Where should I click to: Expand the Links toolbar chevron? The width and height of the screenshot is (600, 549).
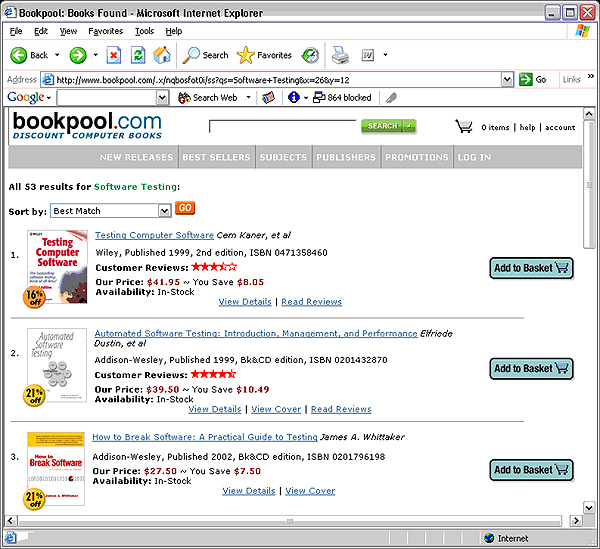pos(591,76)
